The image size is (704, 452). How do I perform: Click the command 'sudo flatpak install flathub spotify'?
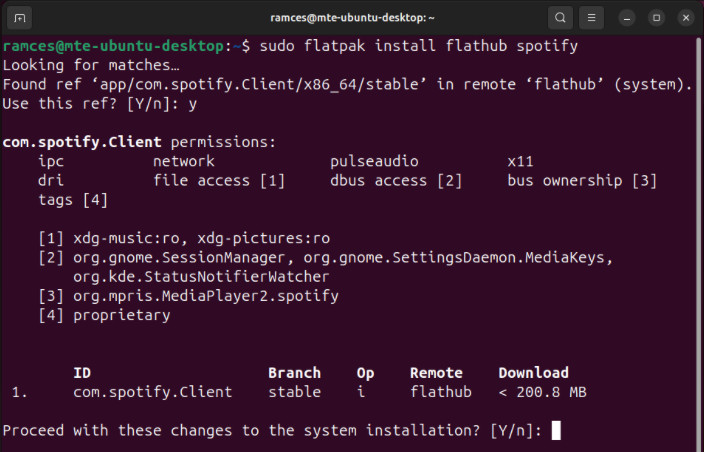click(418, 46)
